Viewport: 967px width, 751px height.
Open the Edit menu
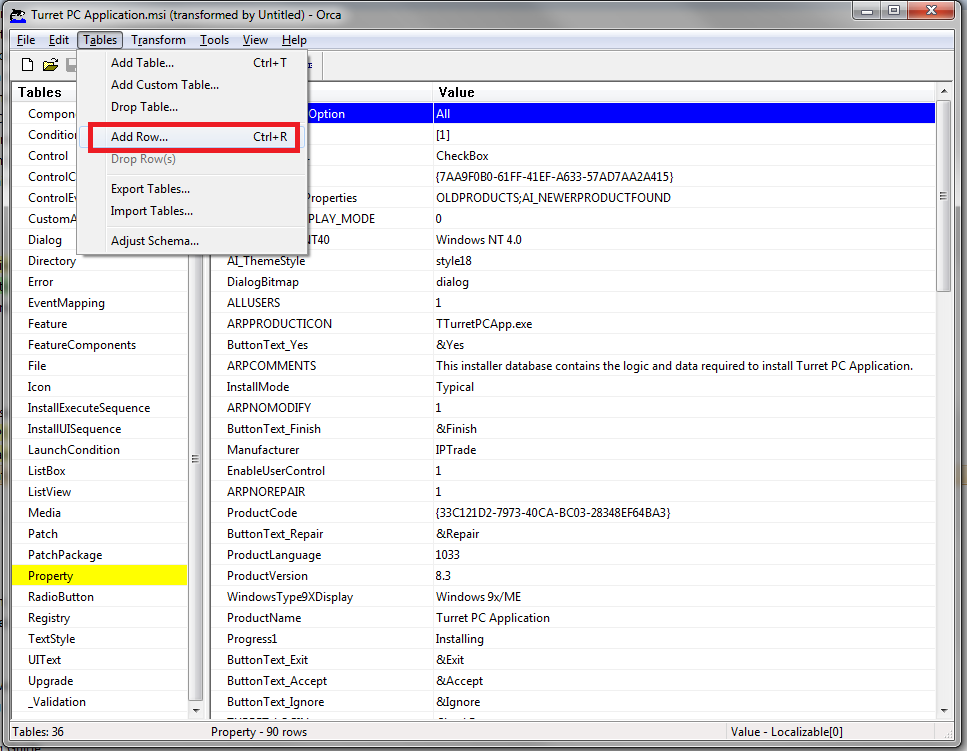tap(59, 40)
